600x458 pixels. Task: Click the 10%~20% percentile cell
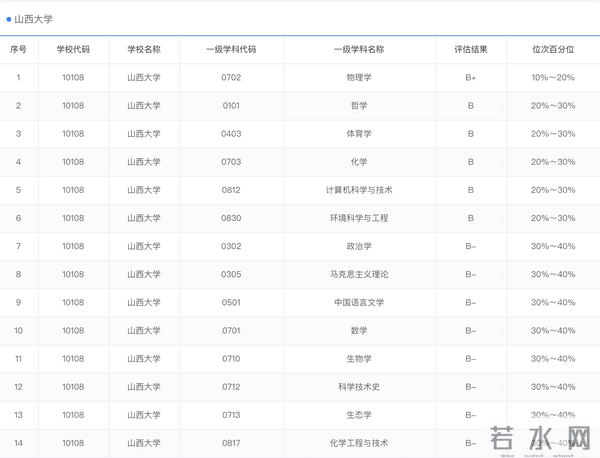(553, 77)
